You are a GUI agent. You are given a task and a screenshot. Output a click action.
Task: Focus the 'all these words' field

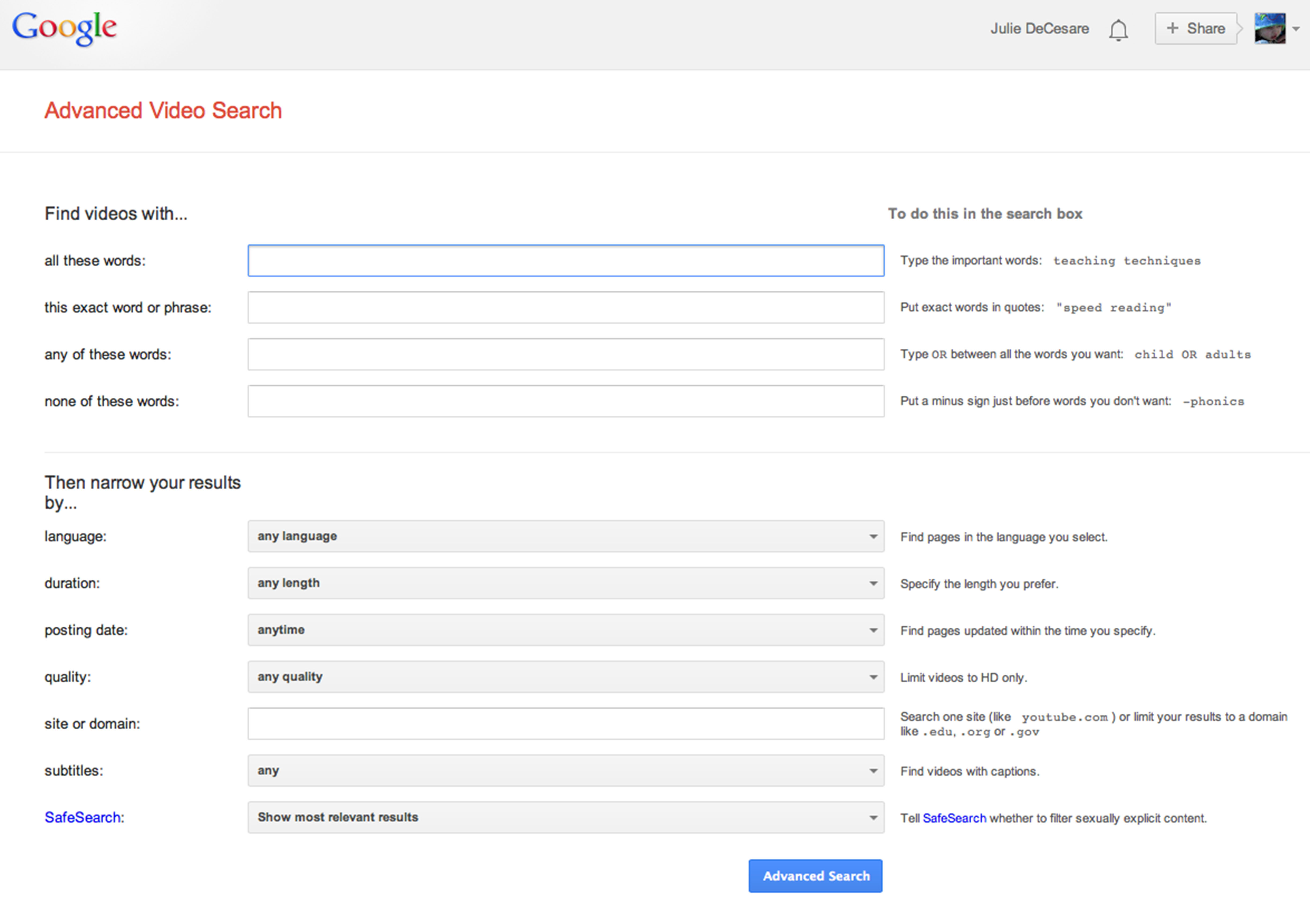point(565,261)
